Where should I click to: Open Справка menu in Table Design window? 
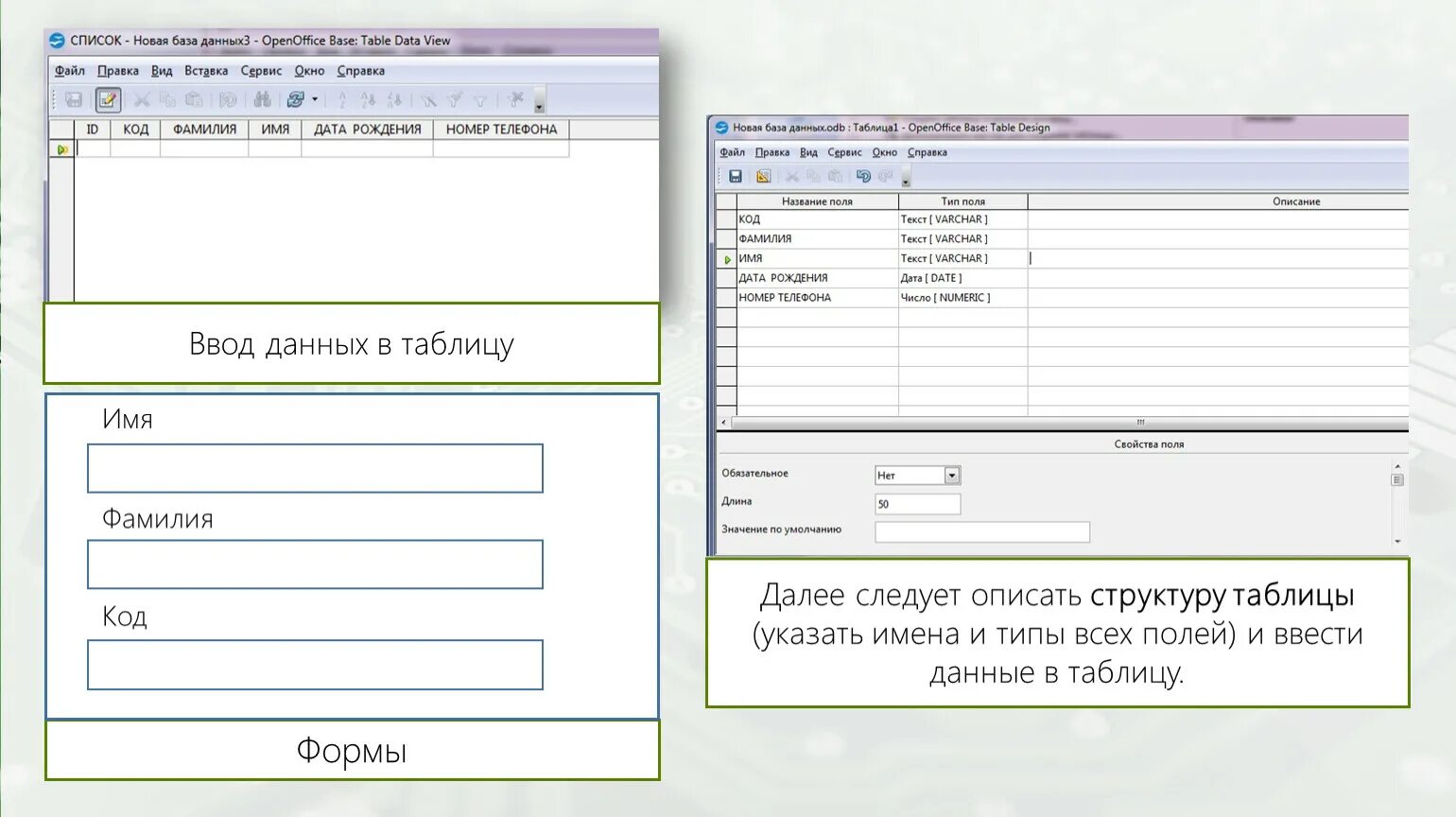point(927,152)
